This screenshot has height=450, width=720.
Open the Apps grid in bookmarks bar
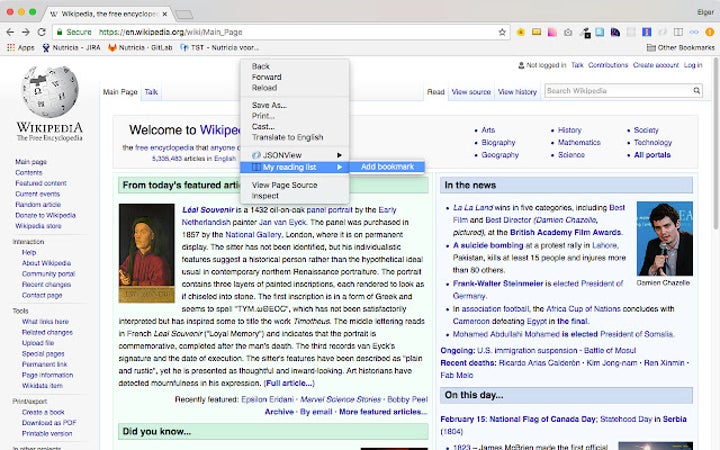point(20,47)
